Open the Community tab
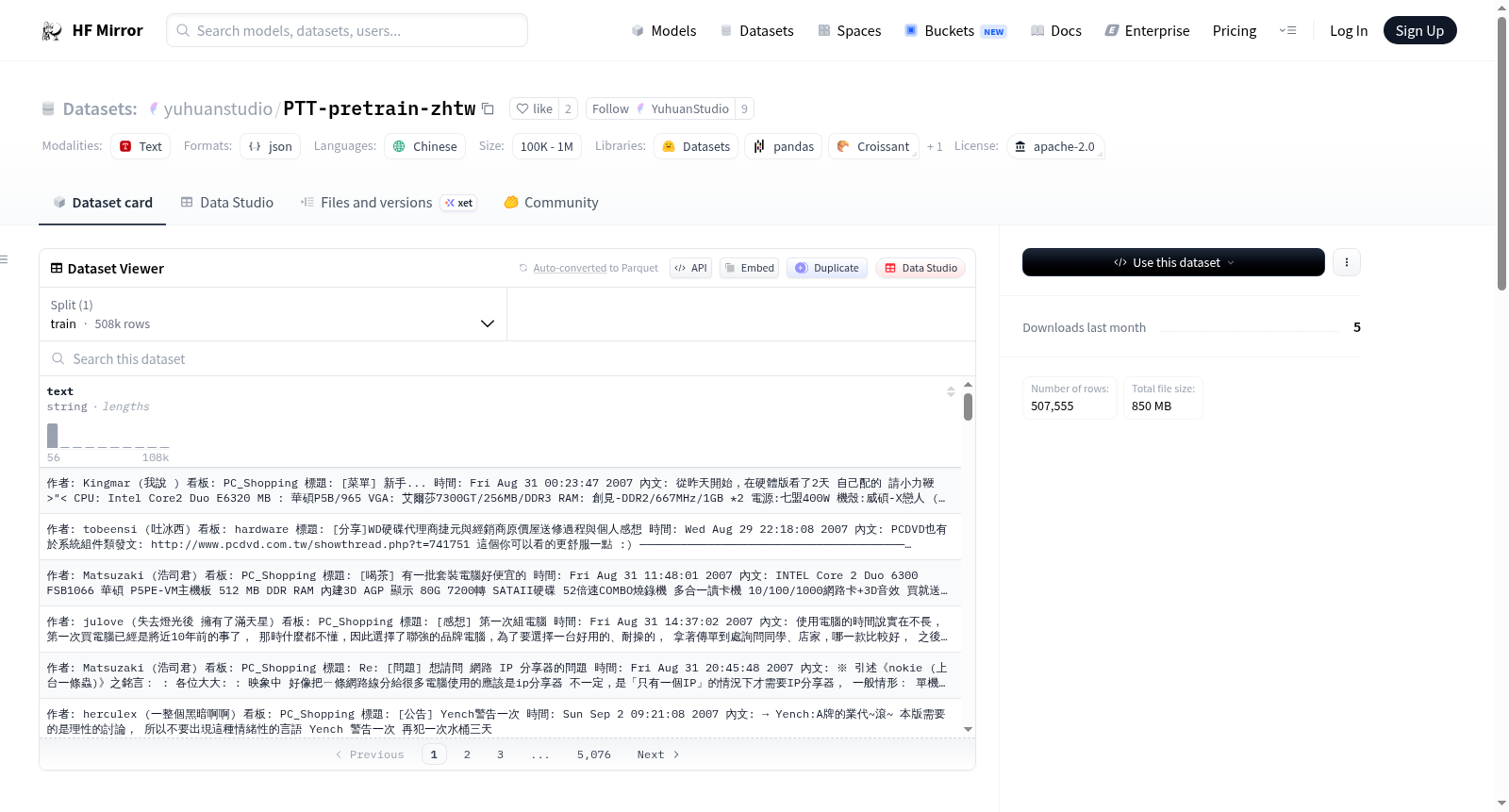Viewport: 1509px width, 812px height. (x=551, y=202)
